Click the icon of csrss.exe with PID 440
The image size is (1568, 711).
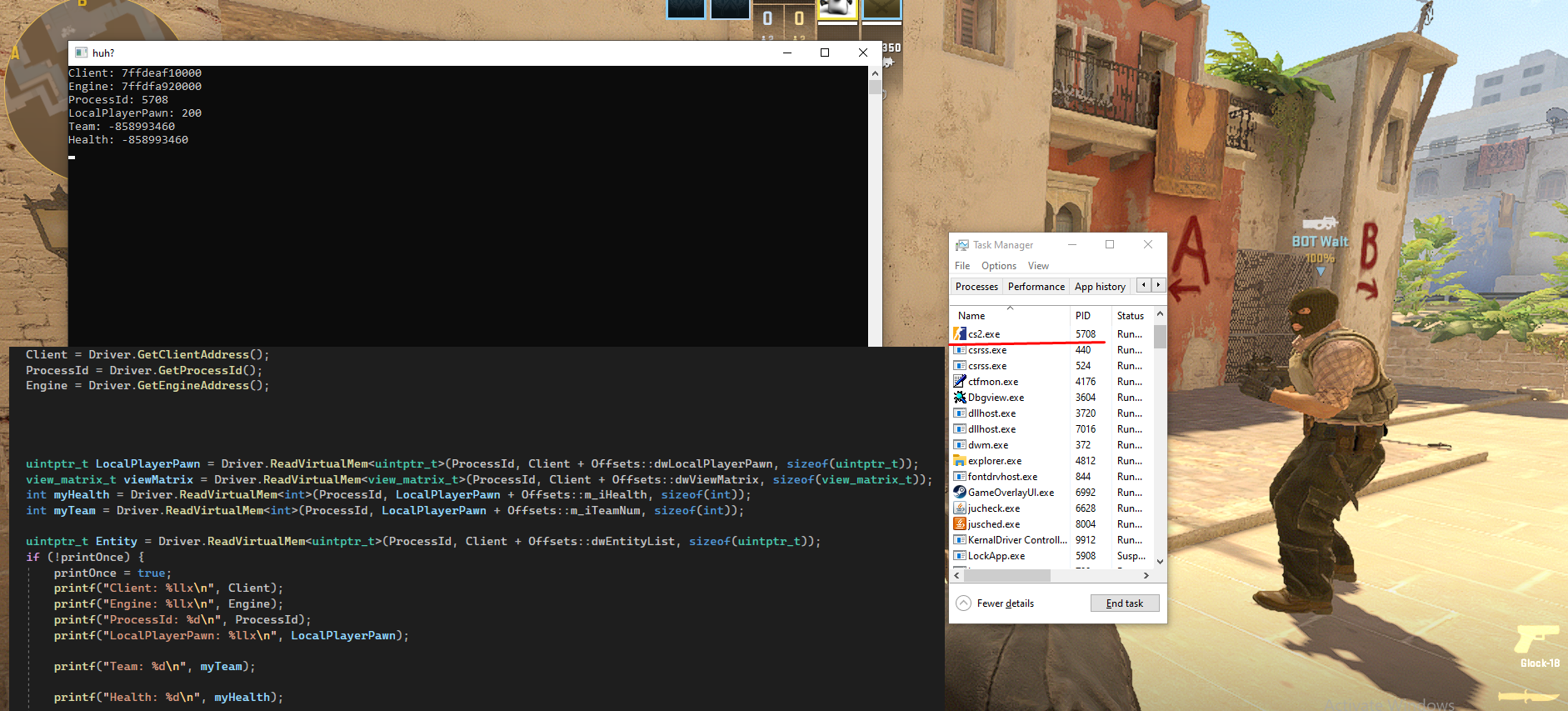[x=960, y=350]
